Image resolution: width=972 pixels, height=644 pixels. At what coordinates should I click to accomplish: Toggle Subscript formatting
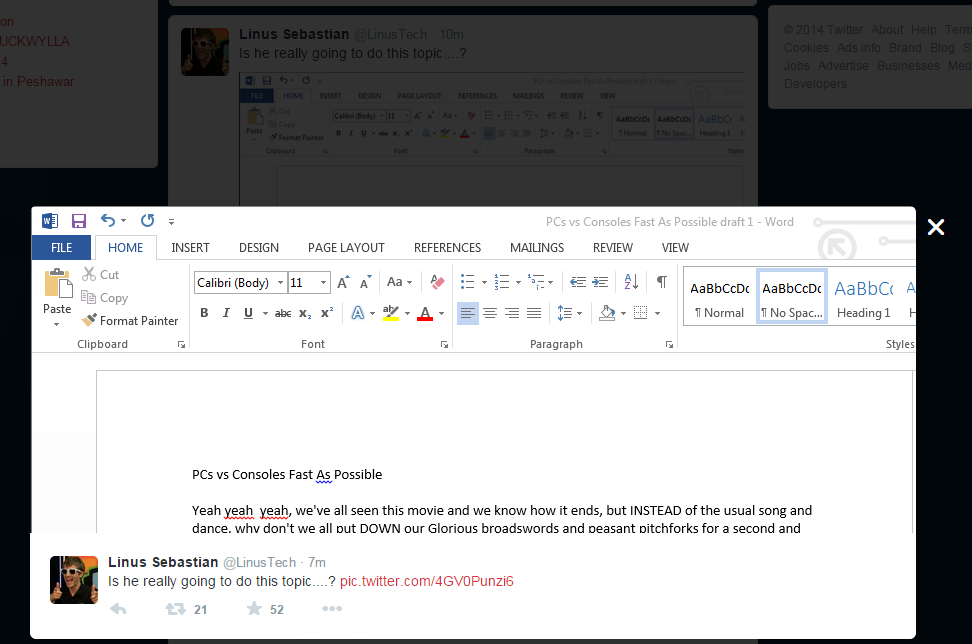click(x=305, y=314)
